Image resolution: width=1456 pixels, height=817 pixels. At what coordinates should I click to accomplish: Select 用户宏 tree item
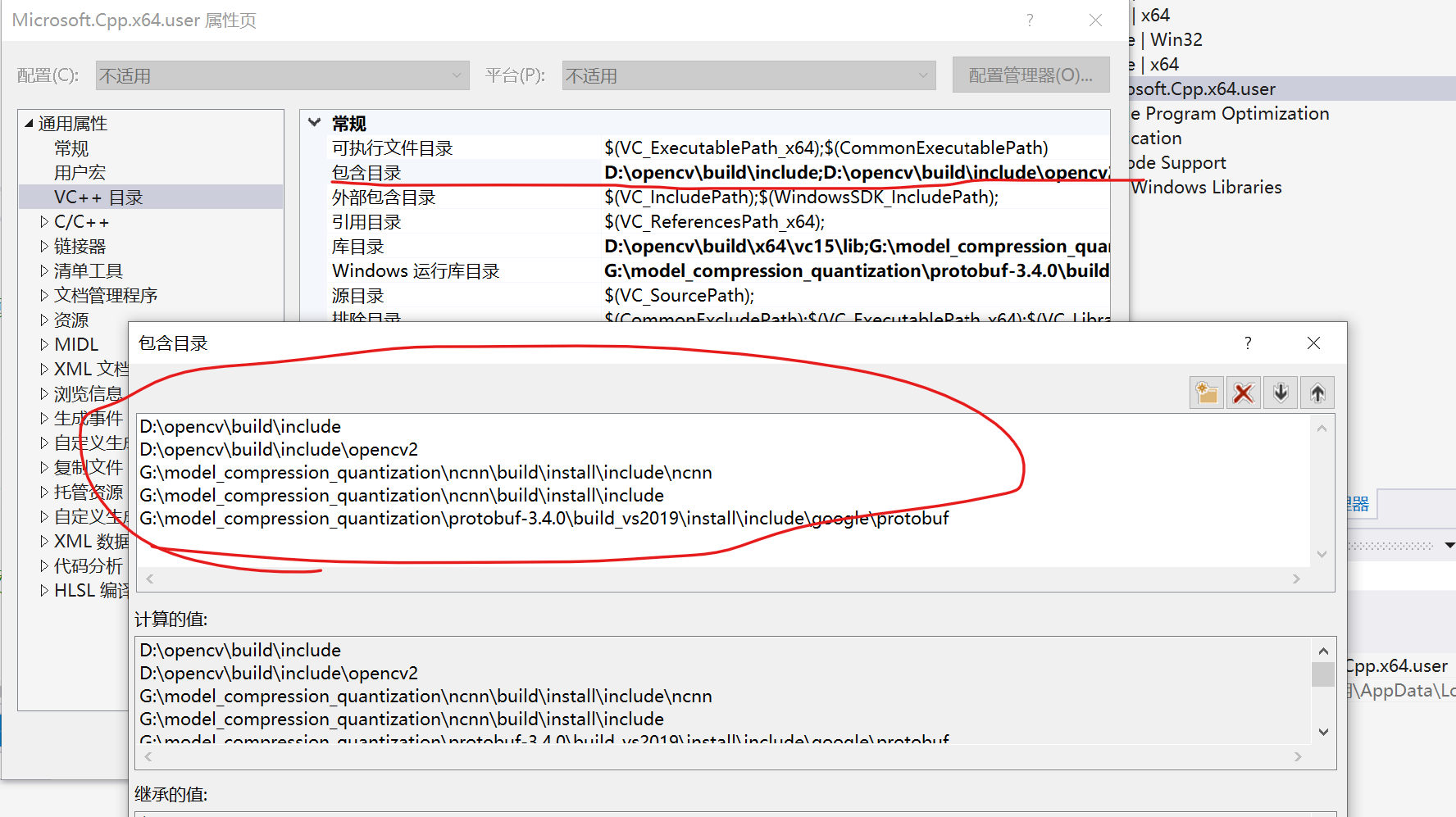80,173
